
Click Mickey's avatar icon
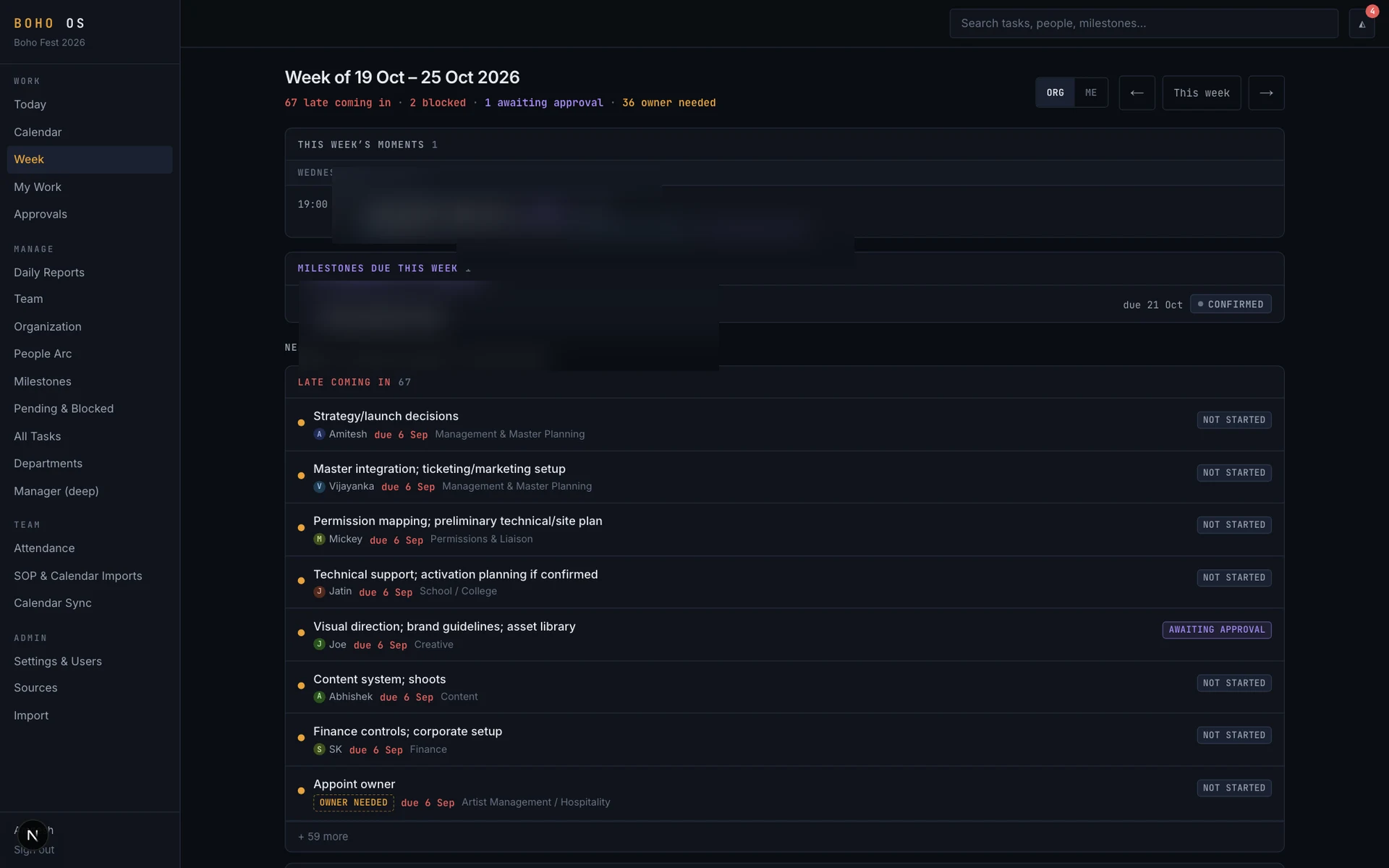pos(319,539)
